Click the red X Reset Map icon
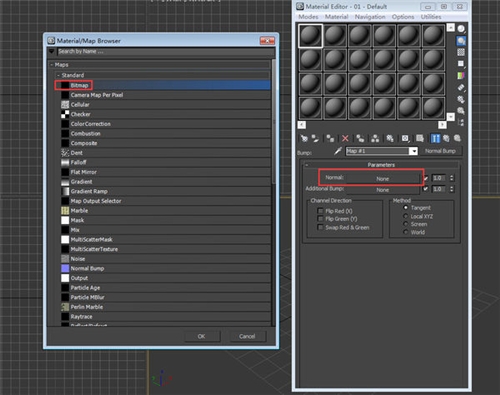500x395 pixels. pyautogui.click(x=345, y=138)
